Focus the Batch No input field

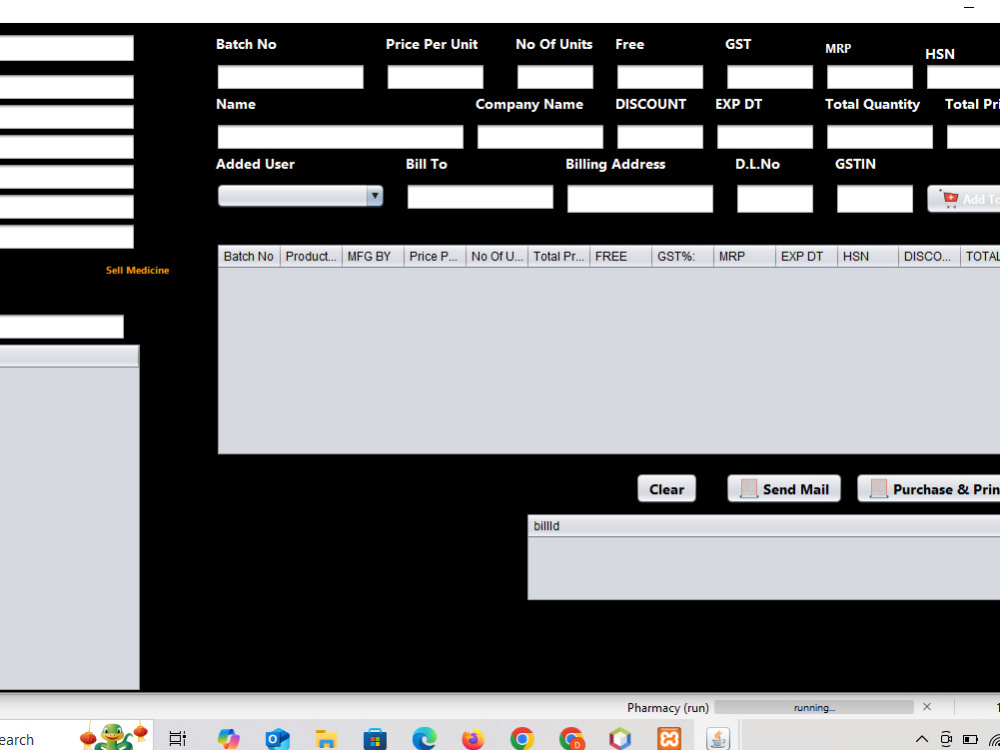point(290,77)
